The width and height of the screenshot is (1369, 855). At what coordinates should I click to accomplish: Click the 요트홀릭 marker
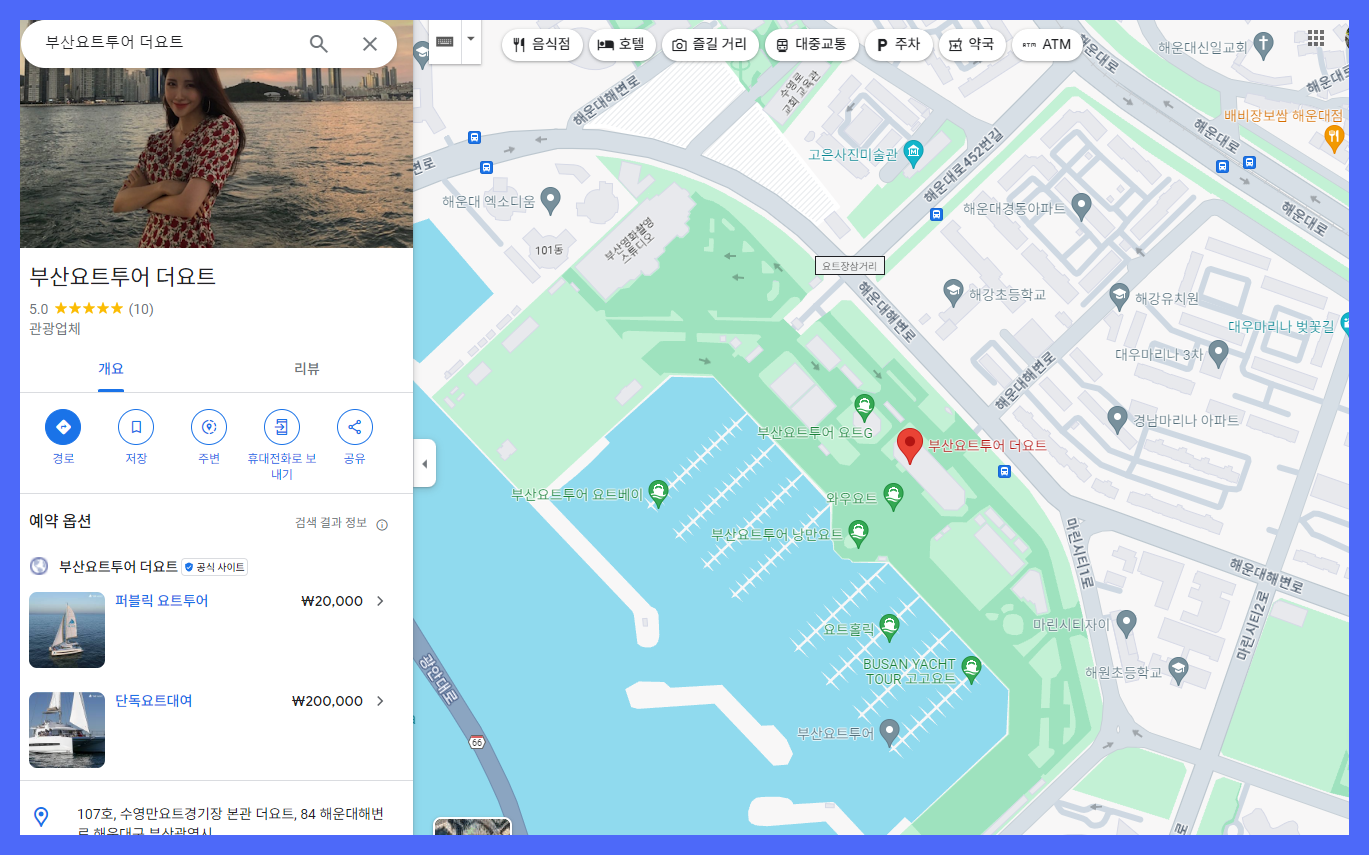pos(888,627)
